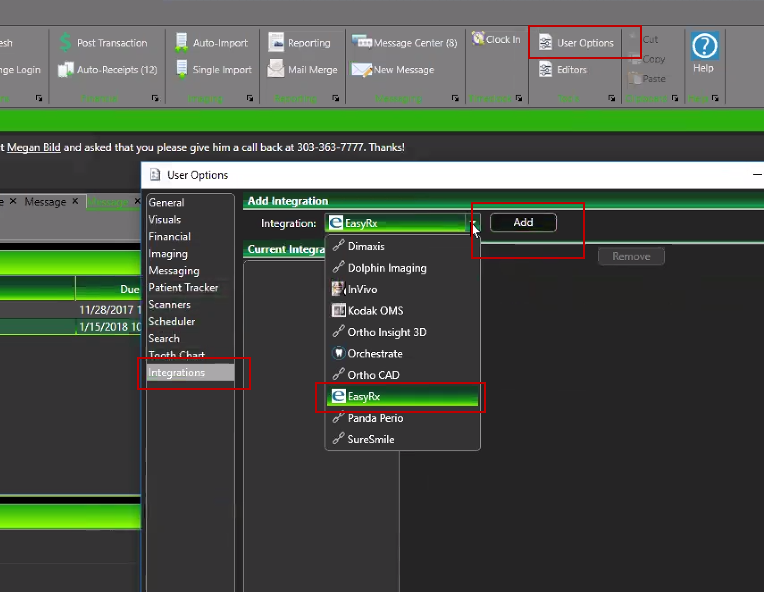Collapse the Integration combo box arrow
Image resolution: width=764 pixels, height=592 pixels.
pos(473,223)
